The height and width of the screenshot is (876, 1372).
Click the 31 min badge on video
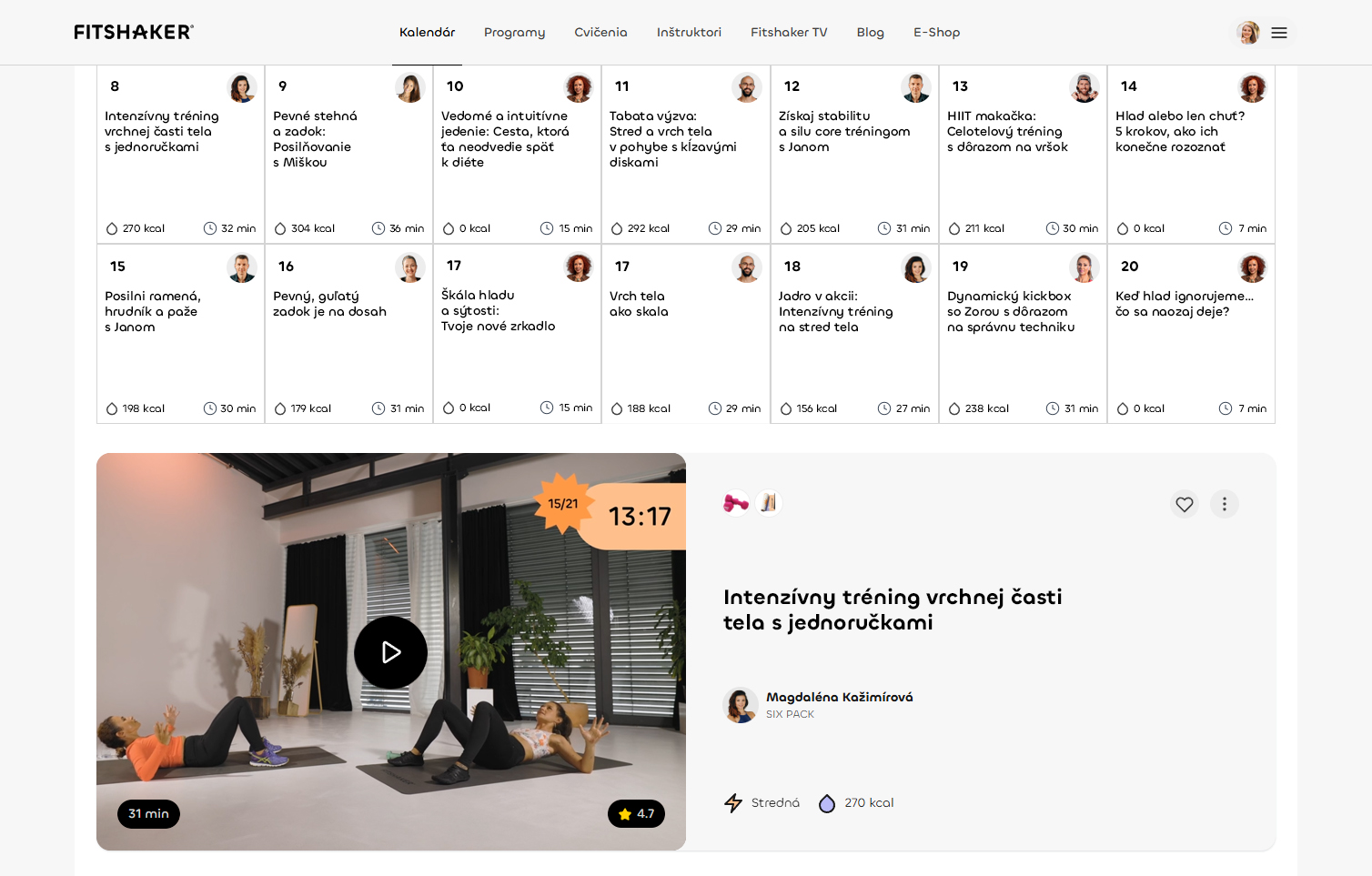point(148,814)
